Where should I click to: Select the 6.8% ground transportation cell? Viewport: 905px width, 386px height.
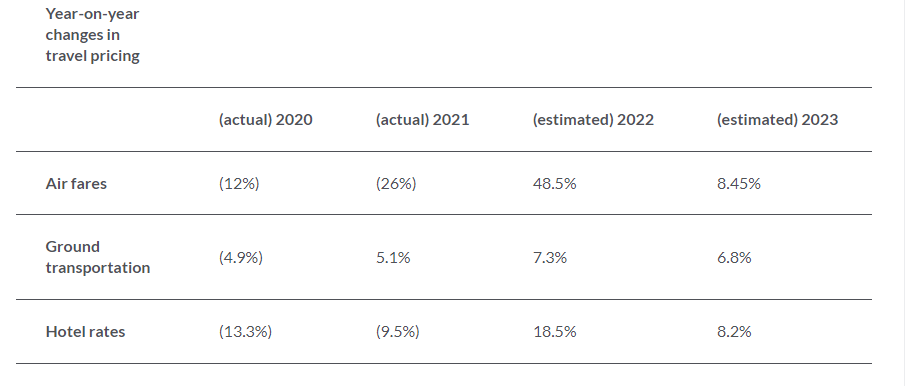pyautogui.click(x=734, y=257)
